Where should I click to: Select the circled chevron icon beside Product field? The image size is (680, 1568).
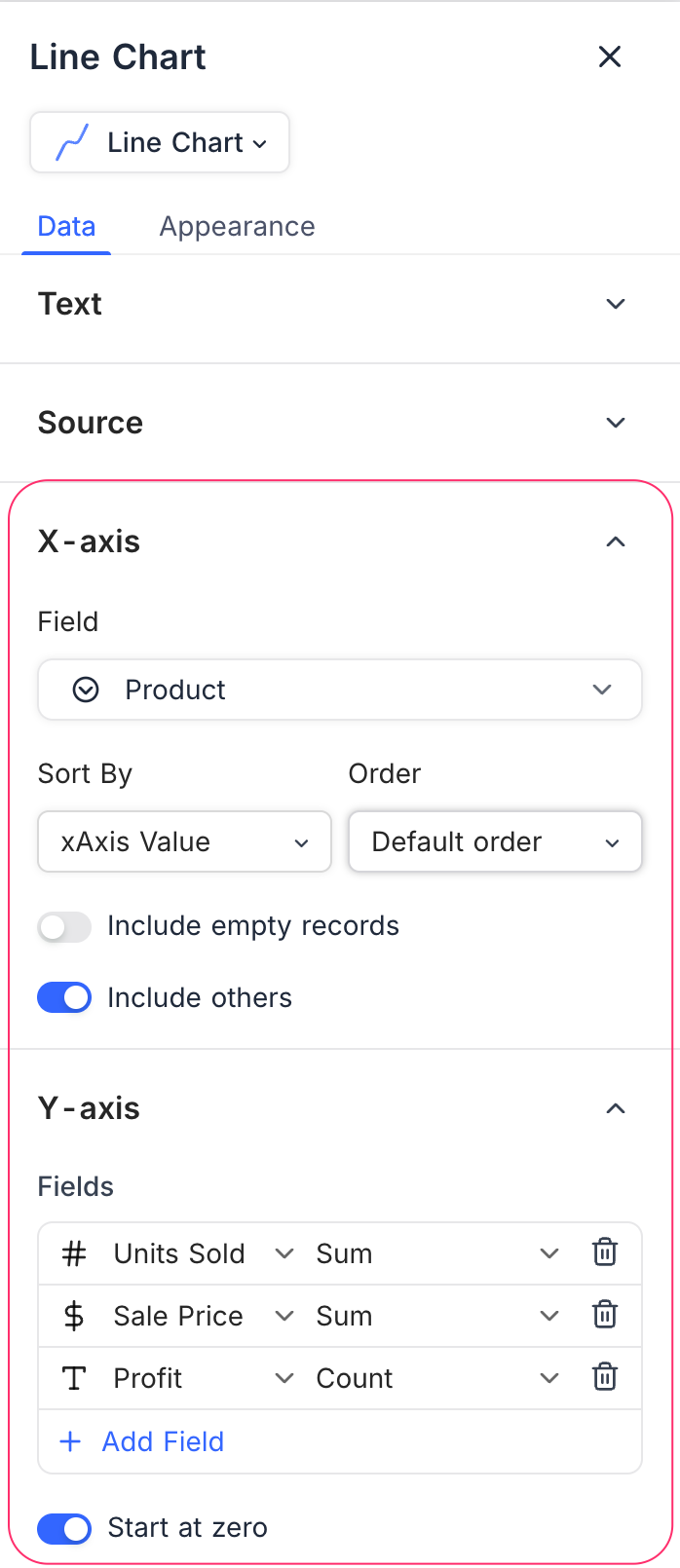pyautogui.click(x=86, y=690)
